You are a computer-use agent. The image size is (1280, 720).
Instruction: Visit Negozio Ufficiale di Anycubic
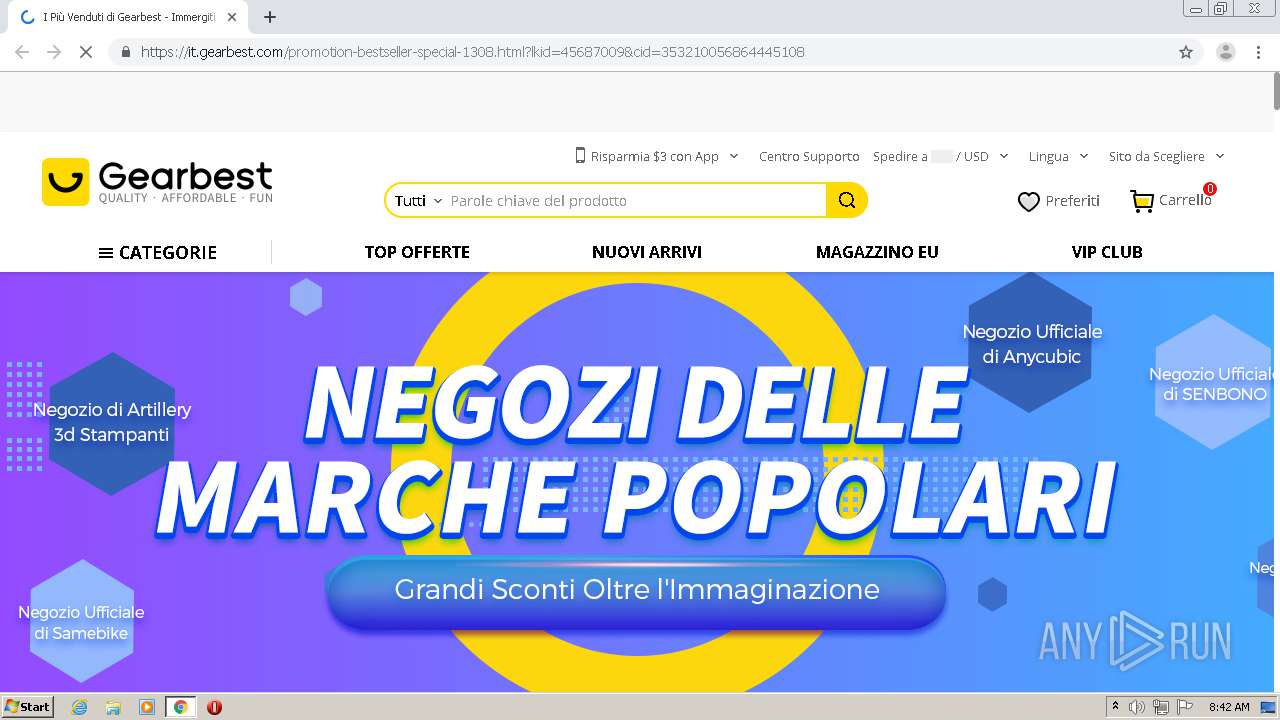click(1032, 344)
